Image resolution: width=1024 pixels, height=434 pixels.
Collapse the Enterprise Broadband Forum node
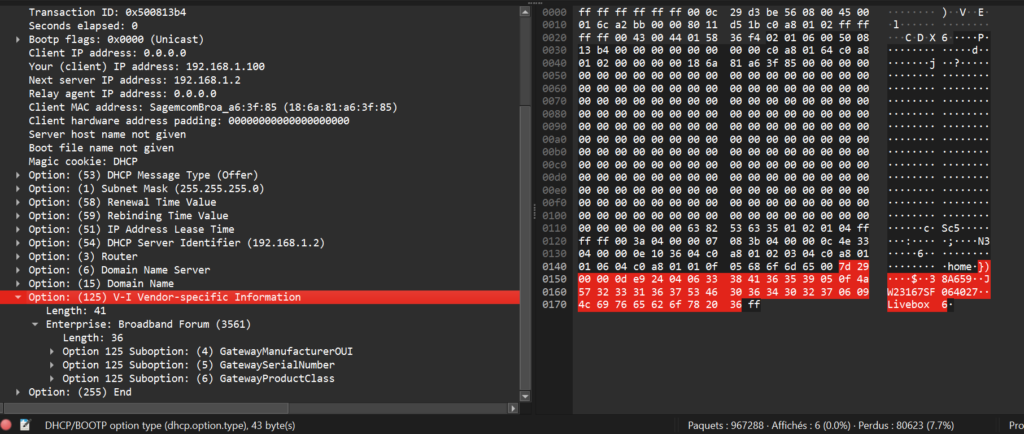click(36, 324)
